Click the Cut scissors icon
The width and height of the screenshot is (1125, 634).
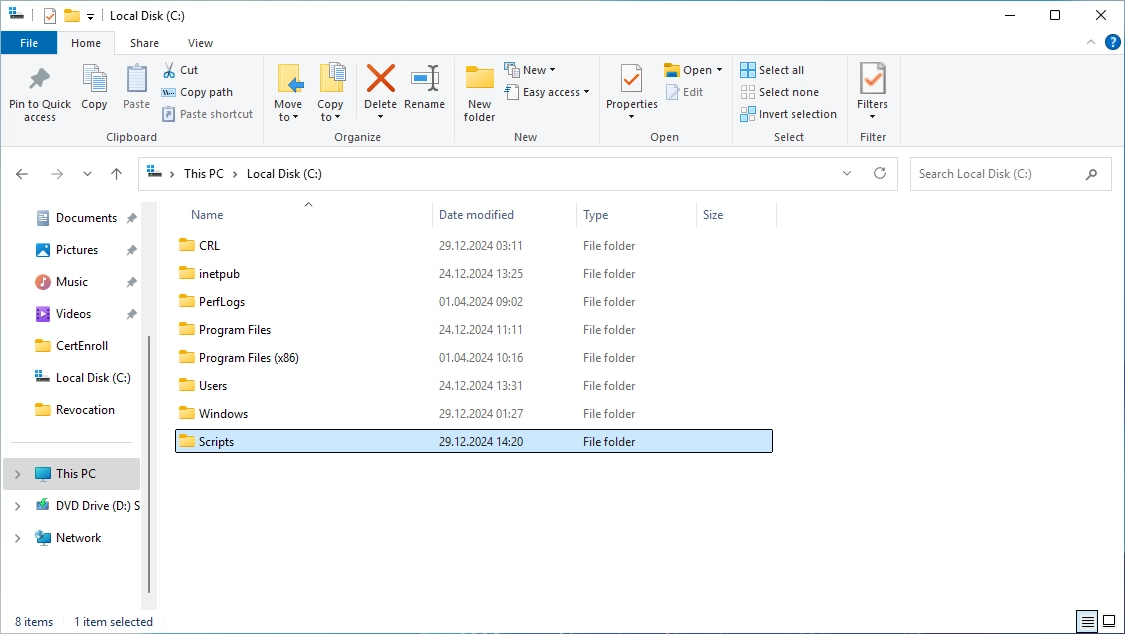click(x=169, y=70)
